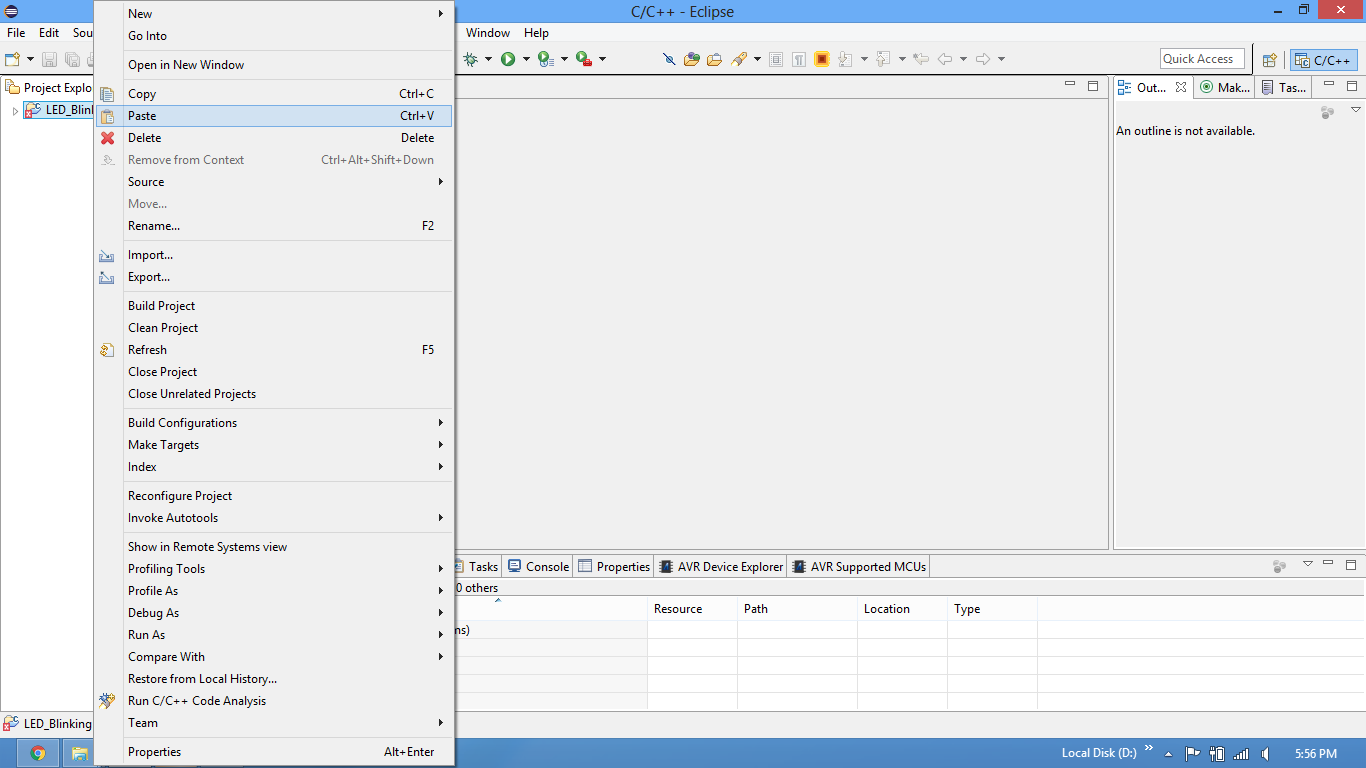Toggle the orange Mark Occurrences icon
This screenshot has height=768, width=1366.
pyautogui.click(x=822, y=59)
